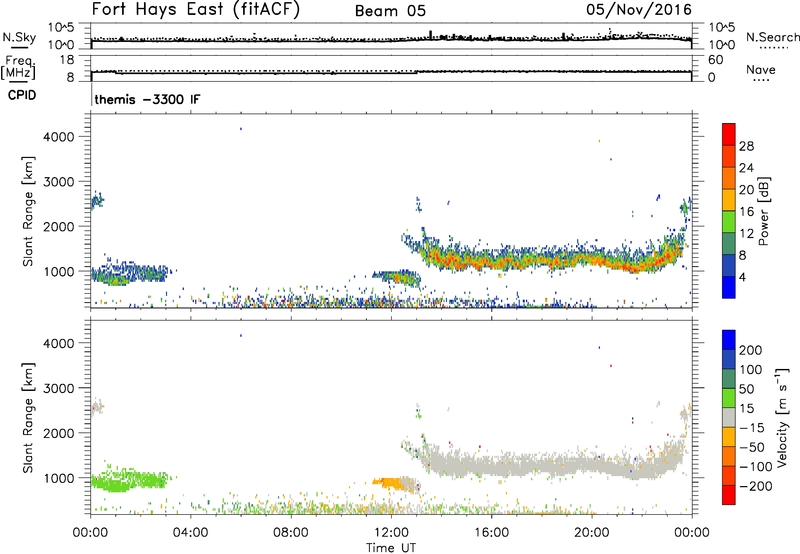Image resolution: width=800 pixels, height=554 pixels.
Task: Click the orange velocity echo patch near 12:00
Action: tap(390, 482)
